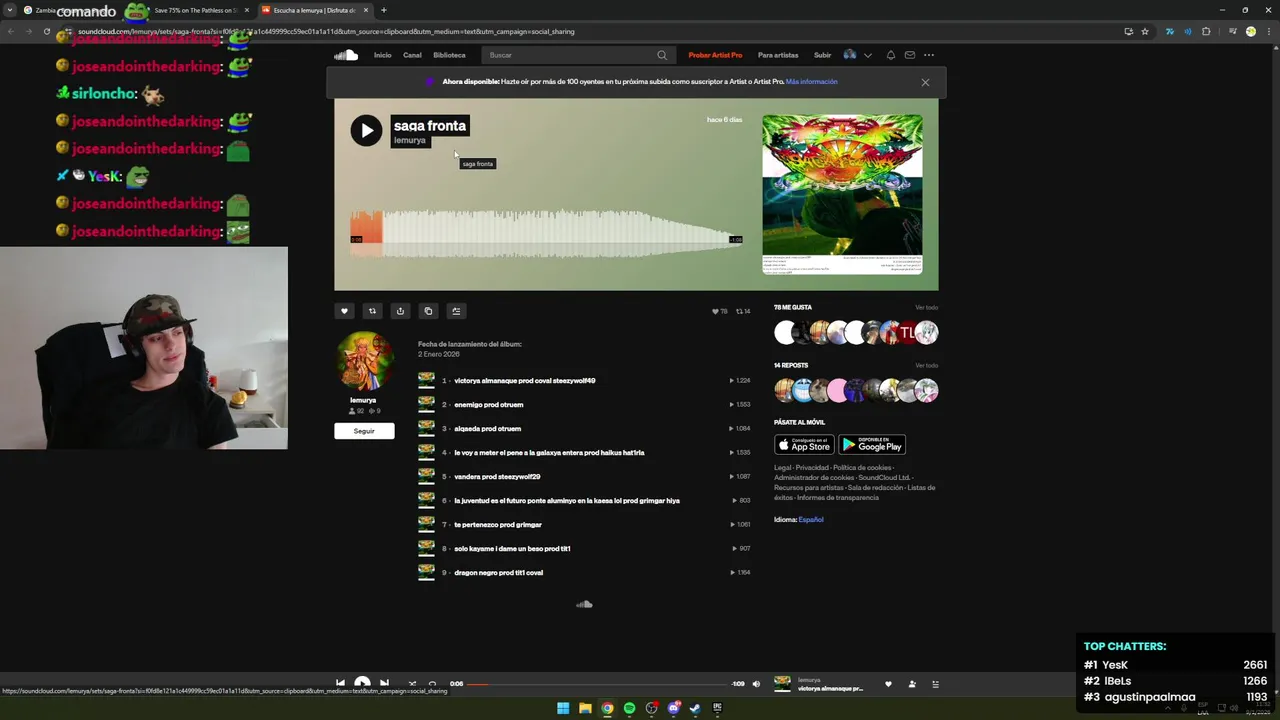Open Para artistas page

click(778, 55)
